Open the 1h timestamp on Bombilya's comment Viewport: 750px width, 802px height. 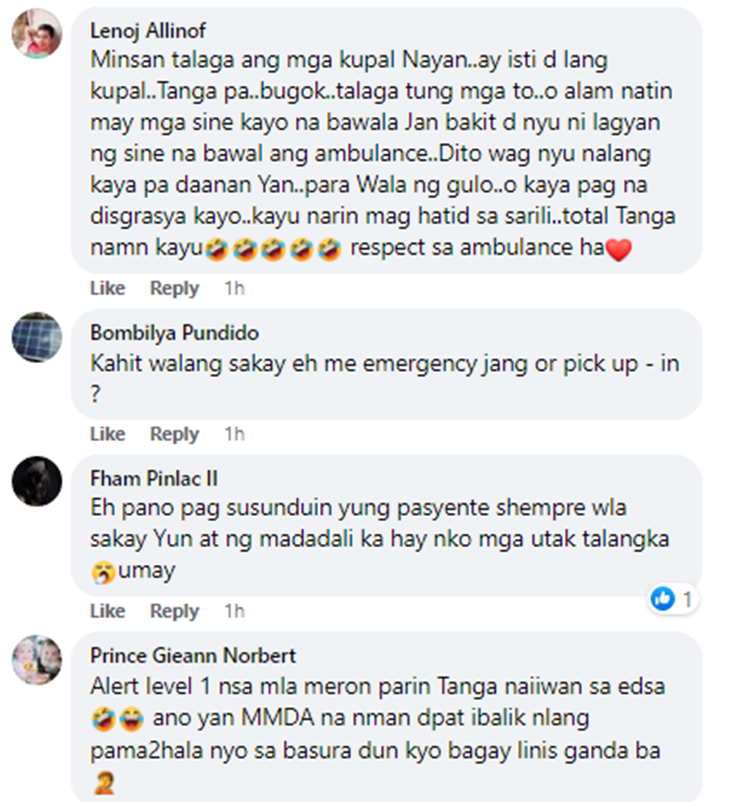coord(234,434)
